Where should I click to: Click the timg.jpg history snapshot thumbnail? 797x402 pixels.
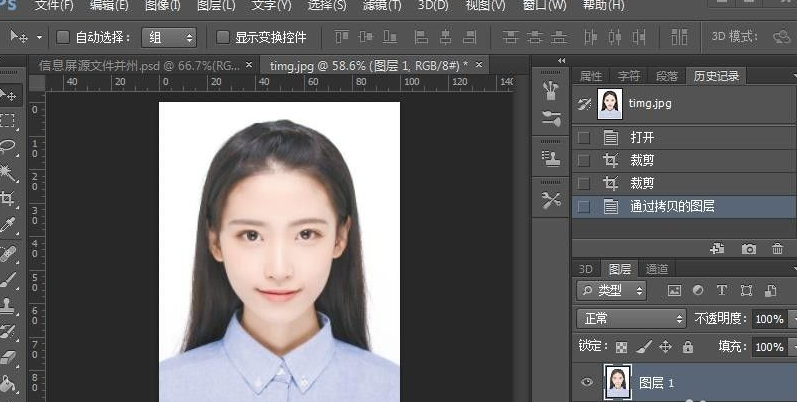coord(610,104)
